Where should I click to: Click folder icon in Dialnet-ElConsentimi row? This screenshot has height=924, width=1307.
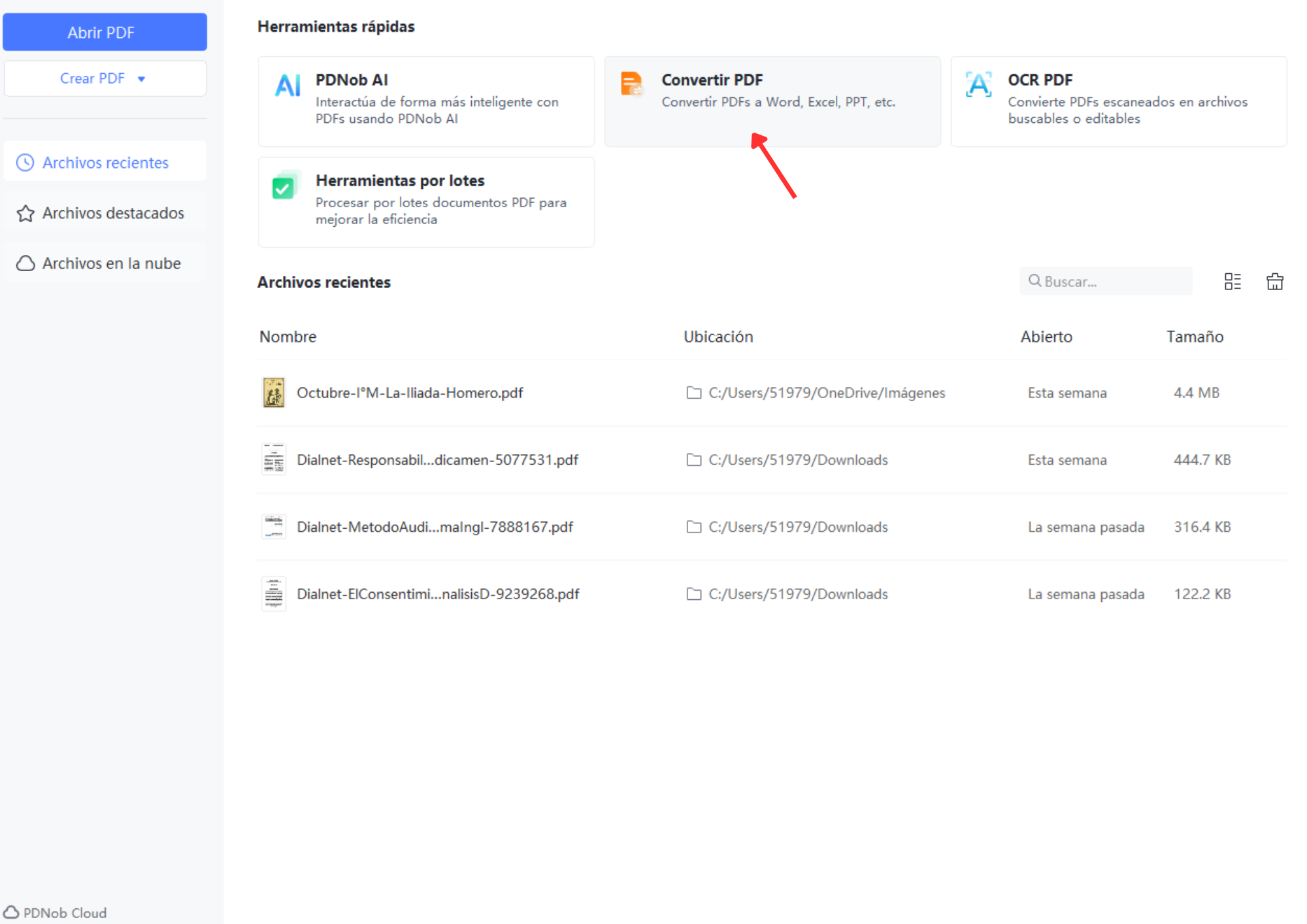[x=694, y=594]
